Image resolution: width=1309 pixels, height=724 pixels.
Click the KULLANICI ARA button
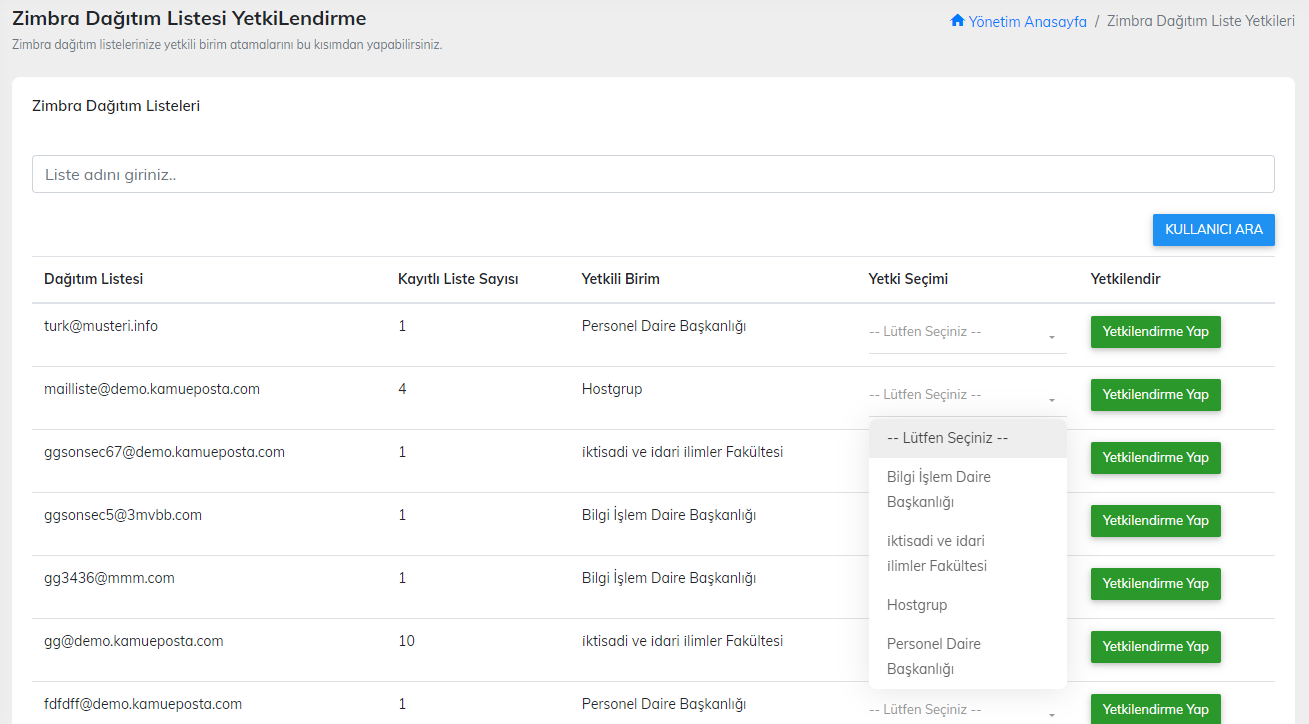pyautogui.click(x=1214, y=229)
